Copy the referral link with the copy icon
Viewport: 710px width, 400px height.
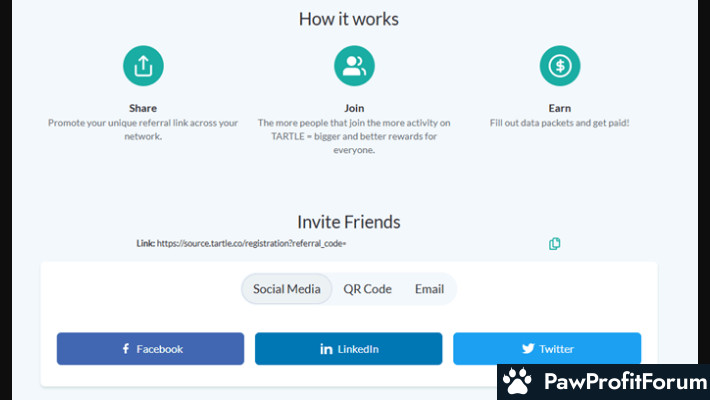[x=555, y=243]
